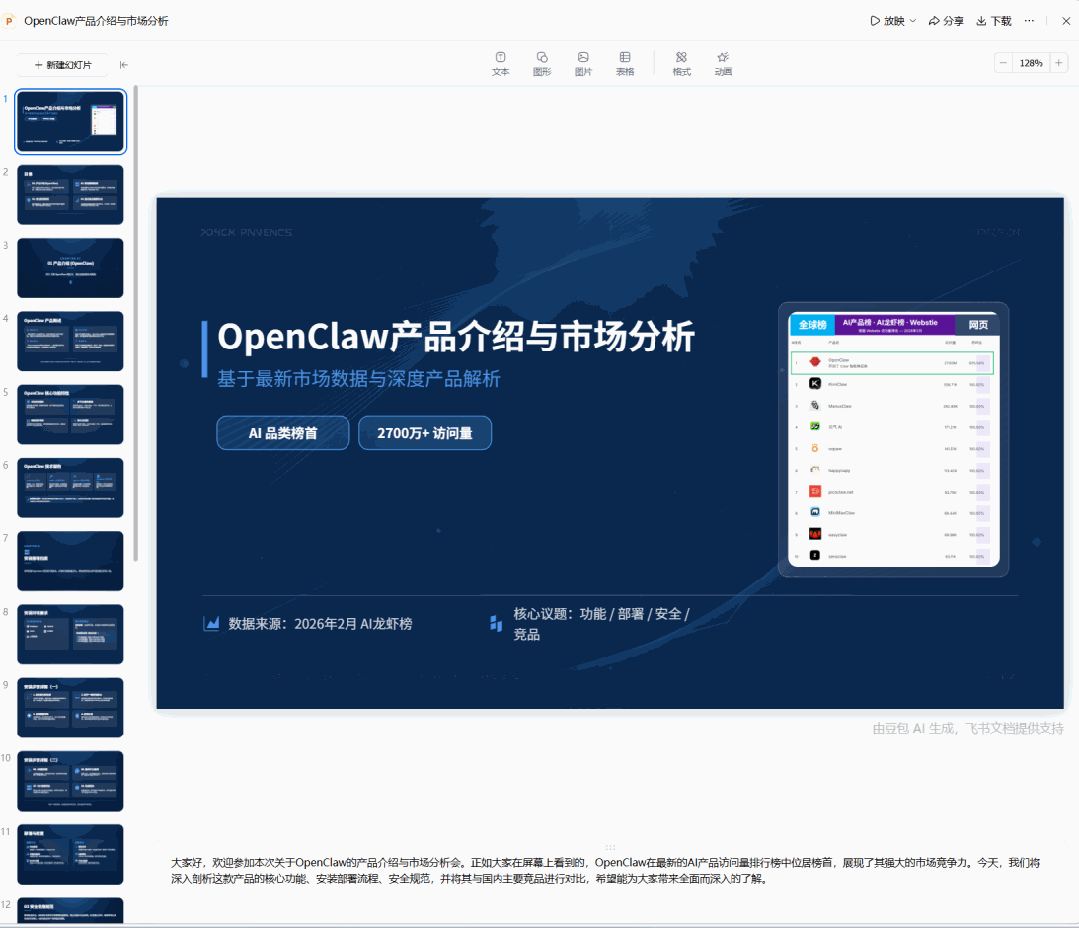Open the 动画 animation tool

(x=723, y=63)
